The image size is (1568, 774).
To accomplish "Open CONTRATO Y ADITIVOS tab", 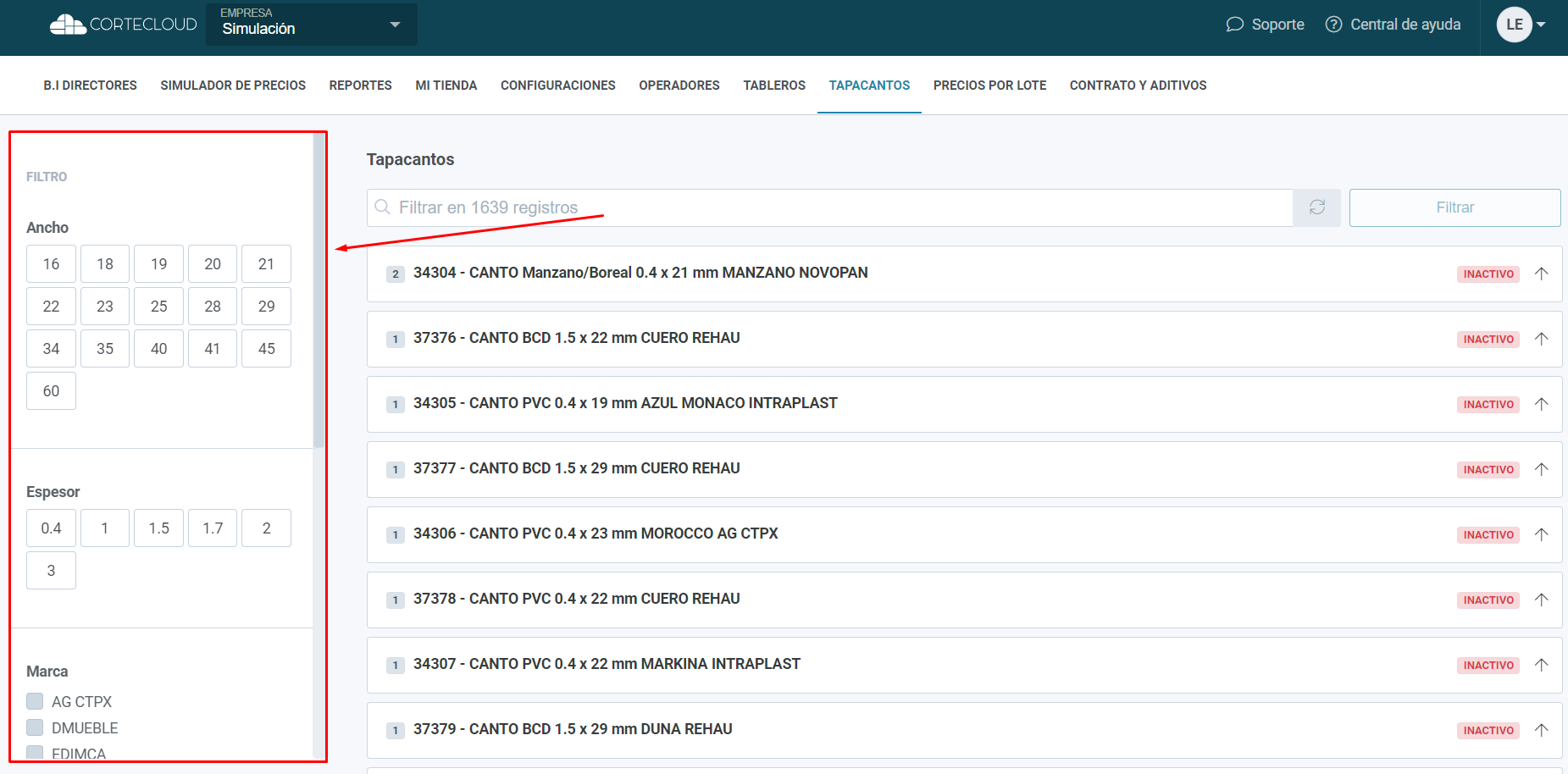I will pos(1138,86).
